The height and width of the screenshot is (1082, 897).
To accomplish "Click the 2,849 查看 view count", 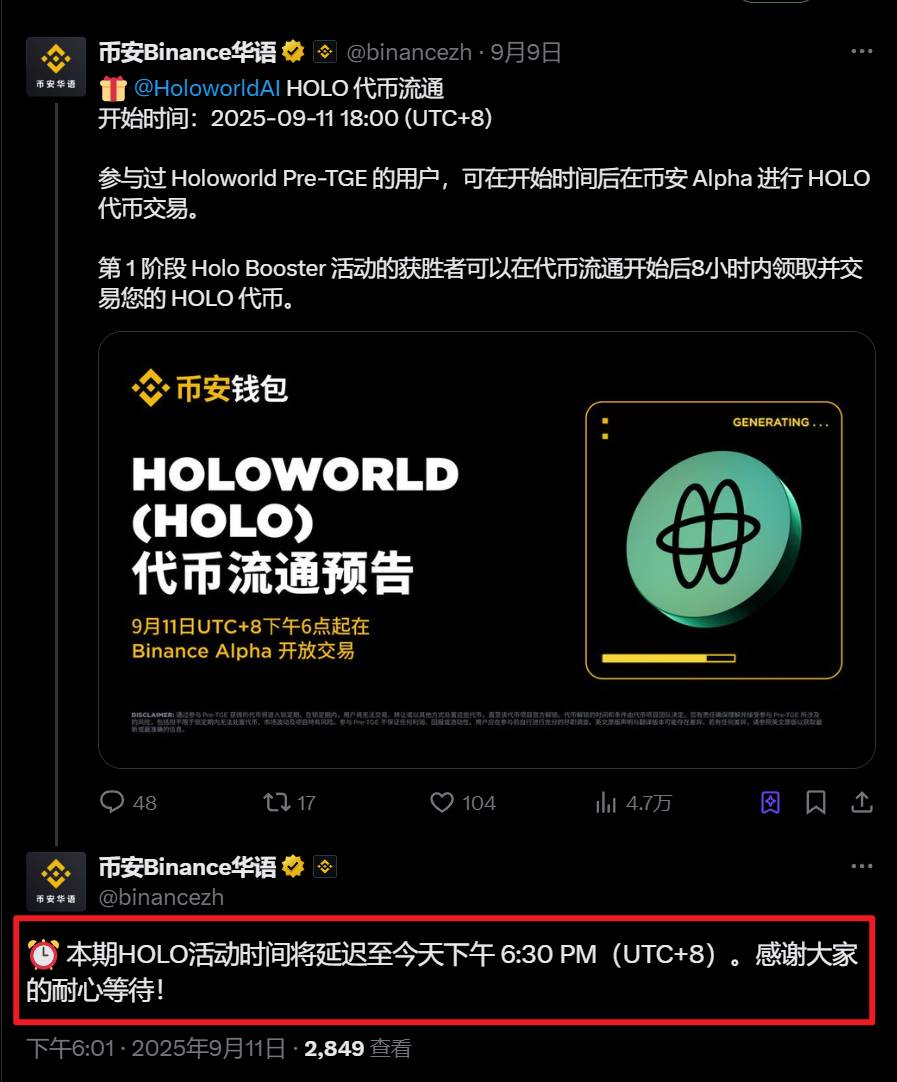I will 357,1048.
